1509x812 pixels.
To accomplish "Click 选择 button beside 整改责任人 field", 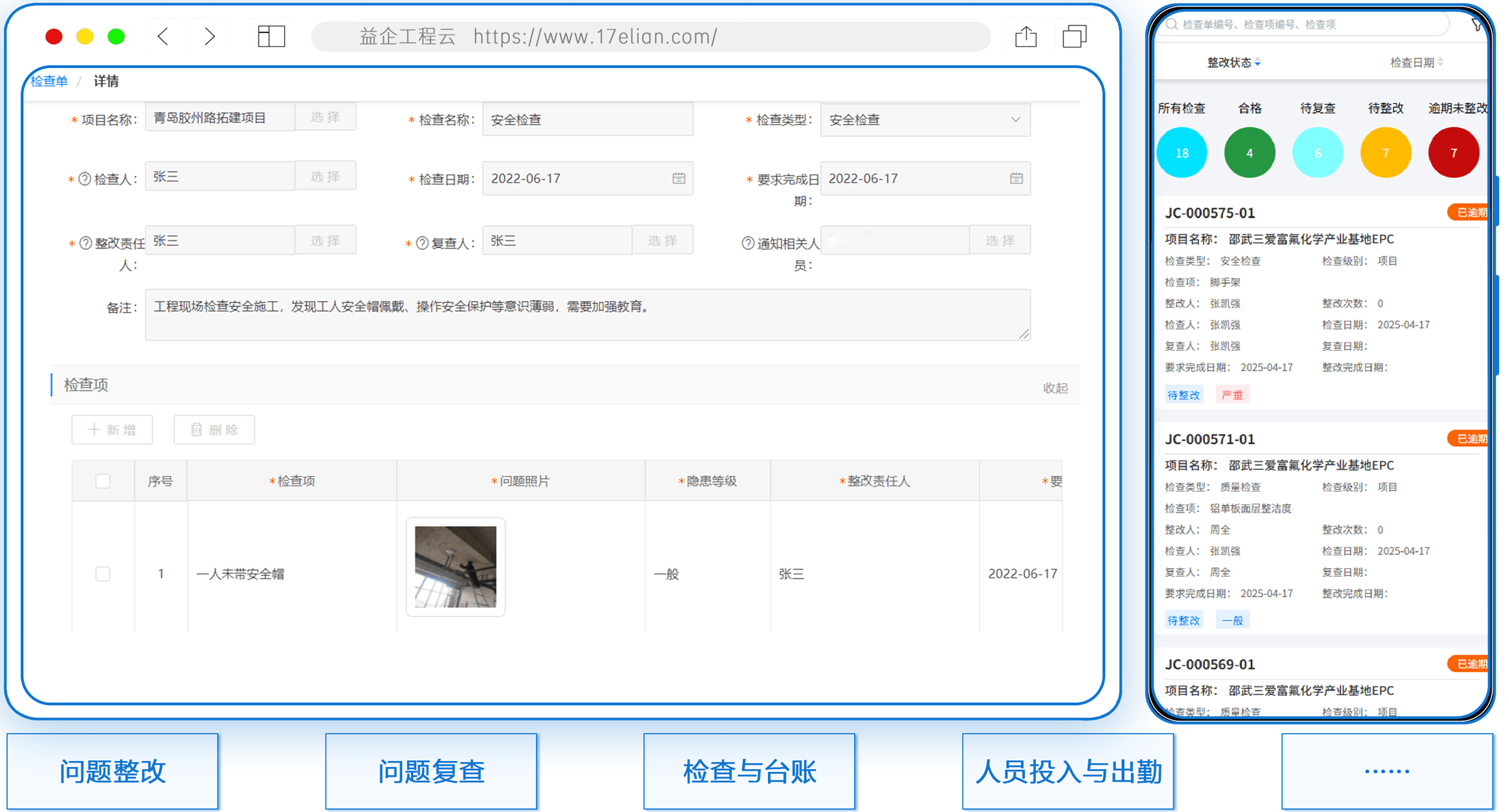I will click(x=325, y=240).
